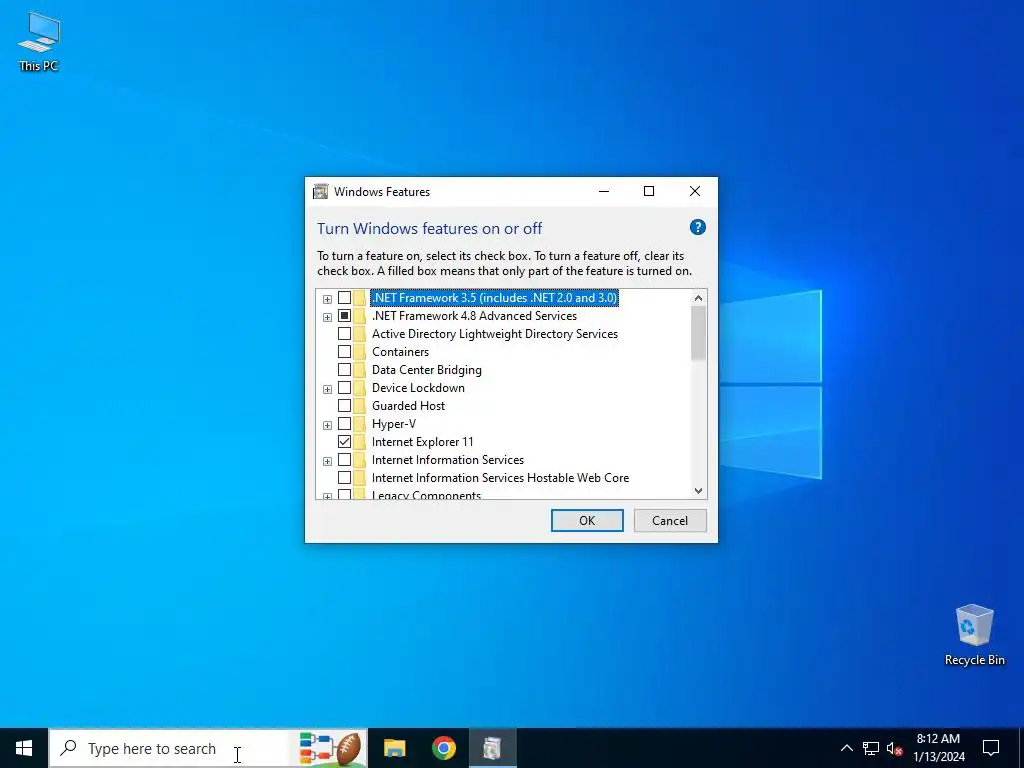The height and width of the screenshot is (768, 1024).
Task: Select the Internet Explorer 11 label
Action: (423, 442)
